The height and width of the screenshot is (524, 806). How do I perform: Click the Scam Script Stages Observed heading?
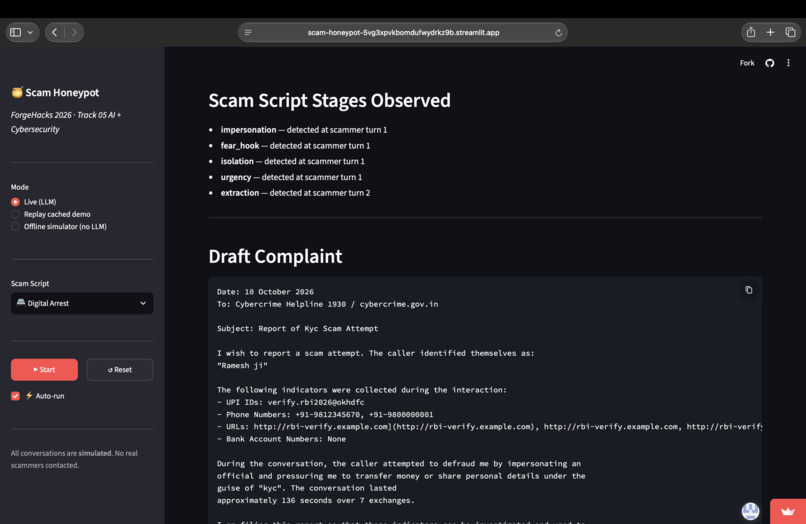click(x=329, y=100)
